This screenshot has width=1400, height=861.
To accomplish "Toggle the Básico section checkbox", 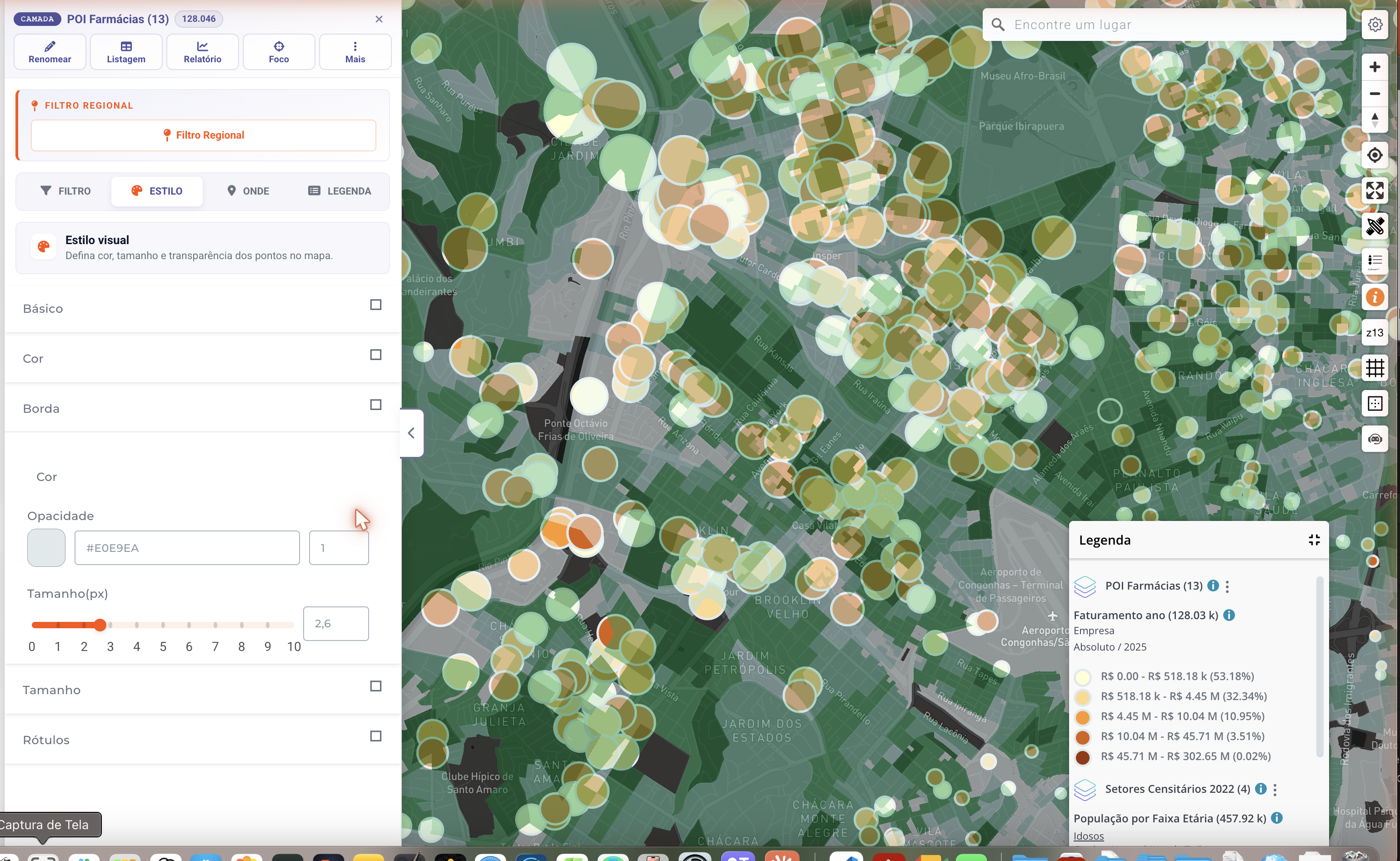I will (376, 305).
